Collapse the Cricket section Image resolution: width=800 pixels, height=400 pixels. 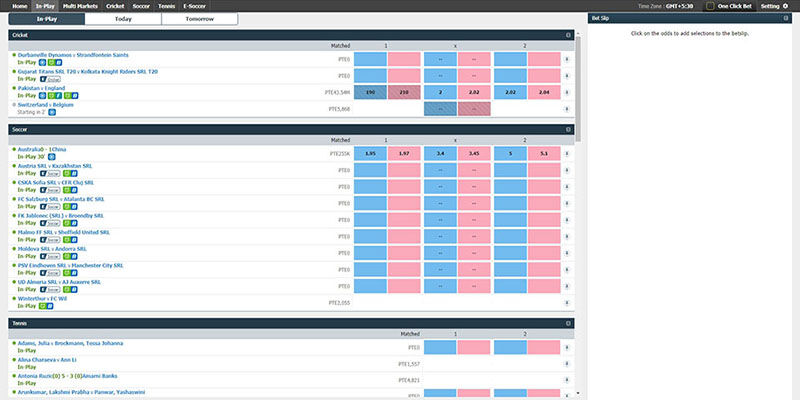pos(568,35)
